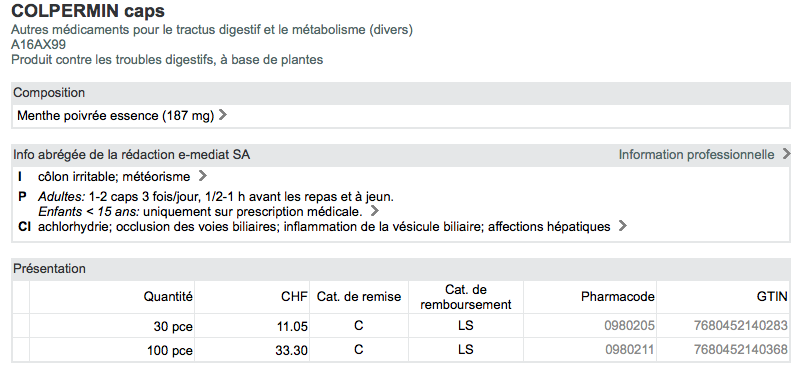Screen dimensions: 797x373
Task: Select the 30 pce row's leading cell
Action: pos(21,326)
